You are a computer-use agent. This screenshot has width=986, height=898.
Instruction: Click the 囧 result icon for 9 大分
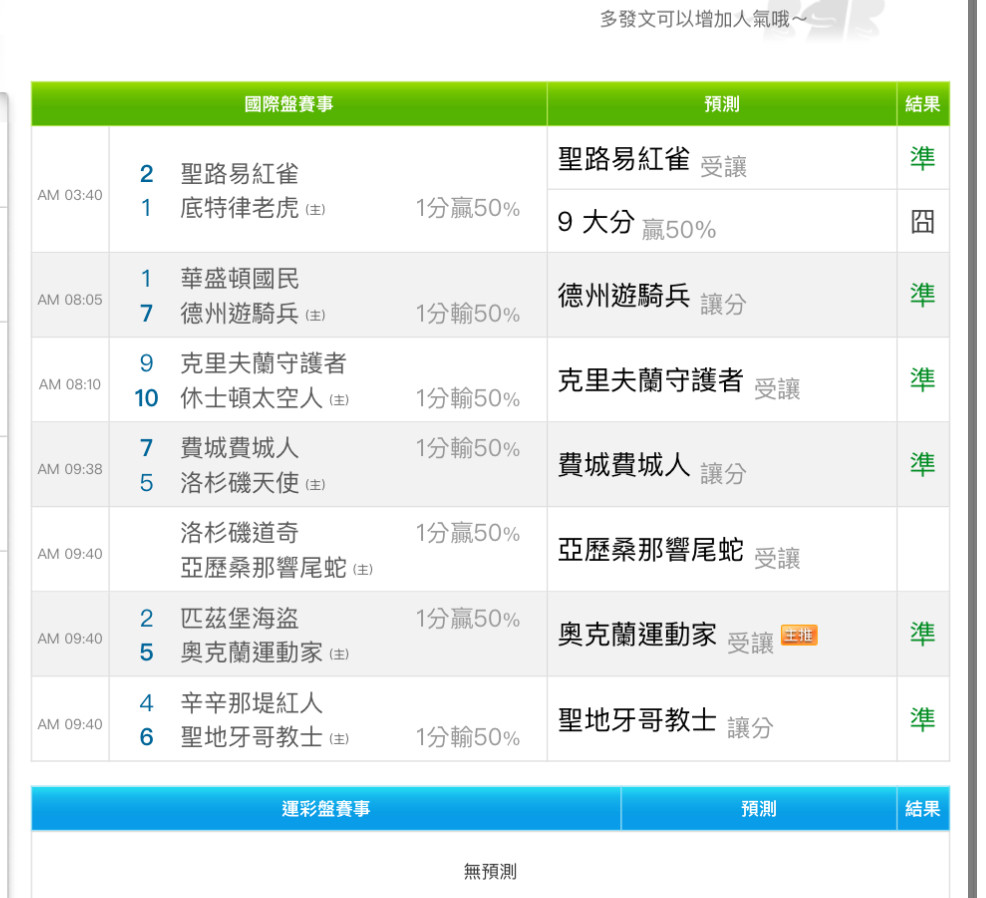(922, 222)
